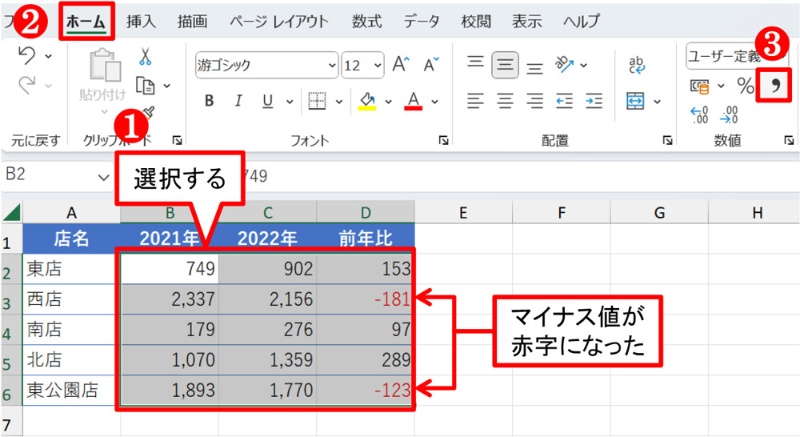
Task: Align text to top
Action: (475, 63)
